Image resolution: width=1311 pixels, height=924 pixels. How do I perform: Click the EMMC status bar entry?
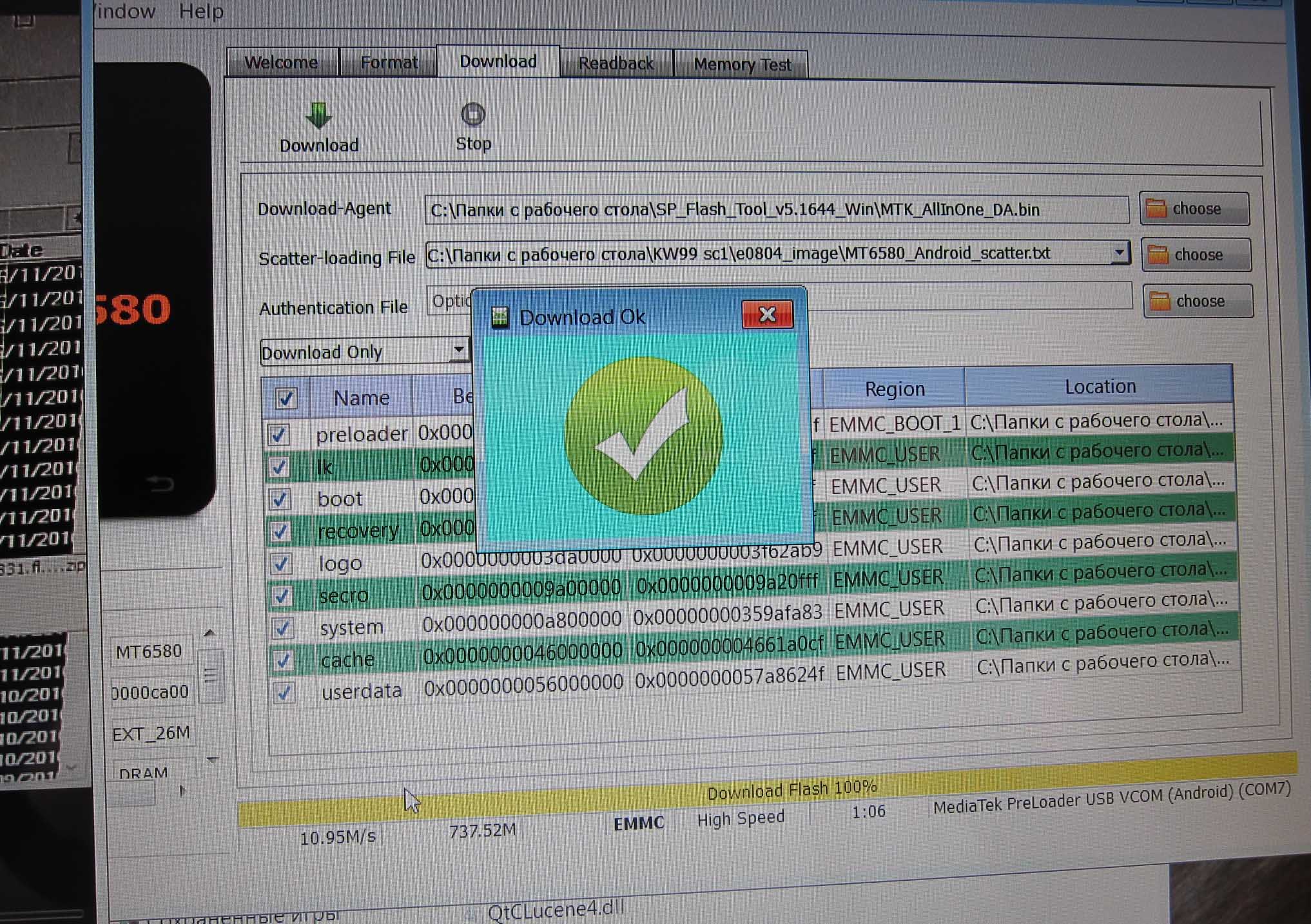click(x=638, y=823)
